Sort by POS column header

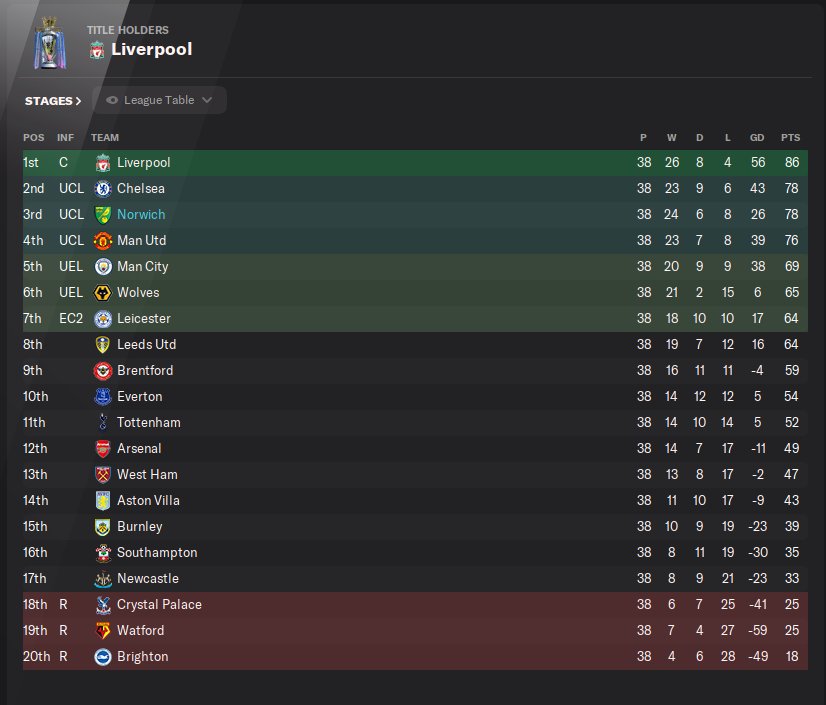click(34, 137)
